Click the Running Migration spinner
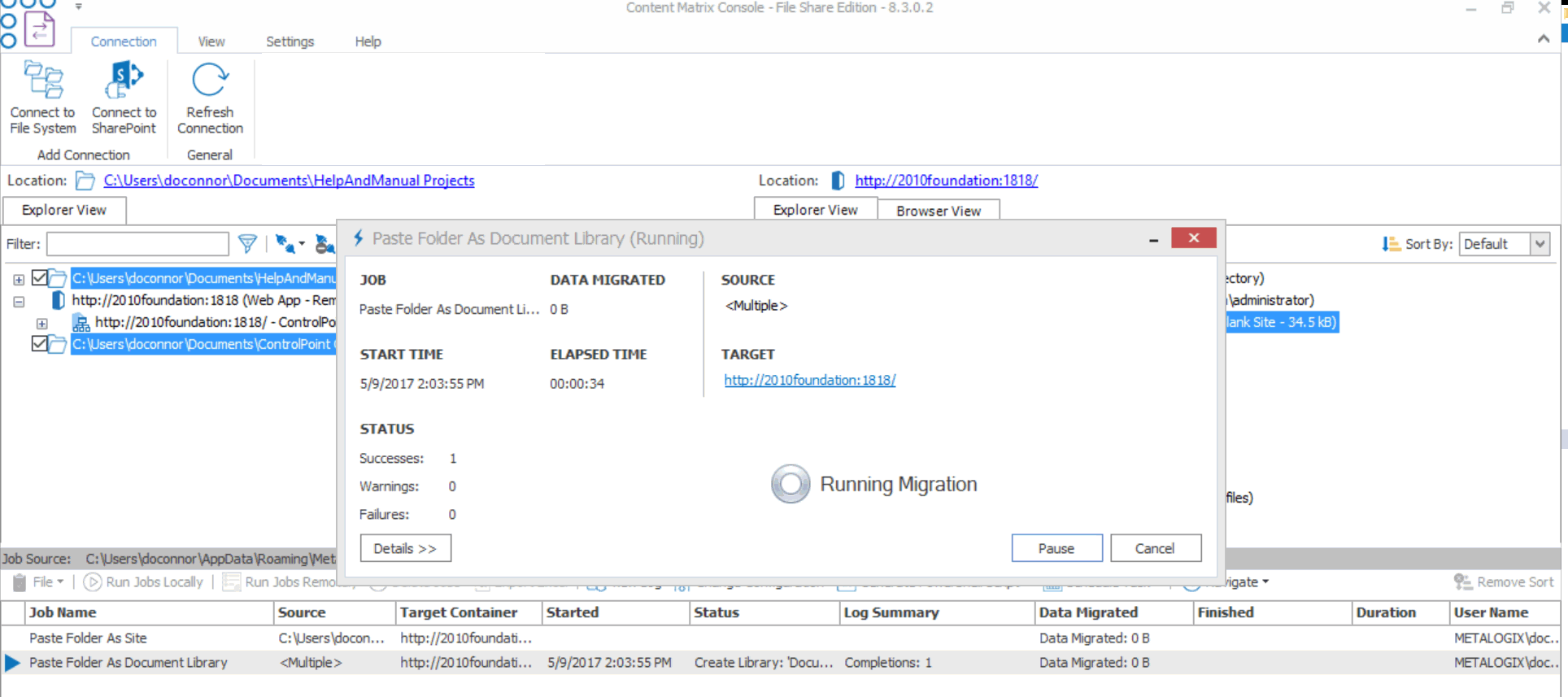 pyautogui.click(x=791, y=484)
